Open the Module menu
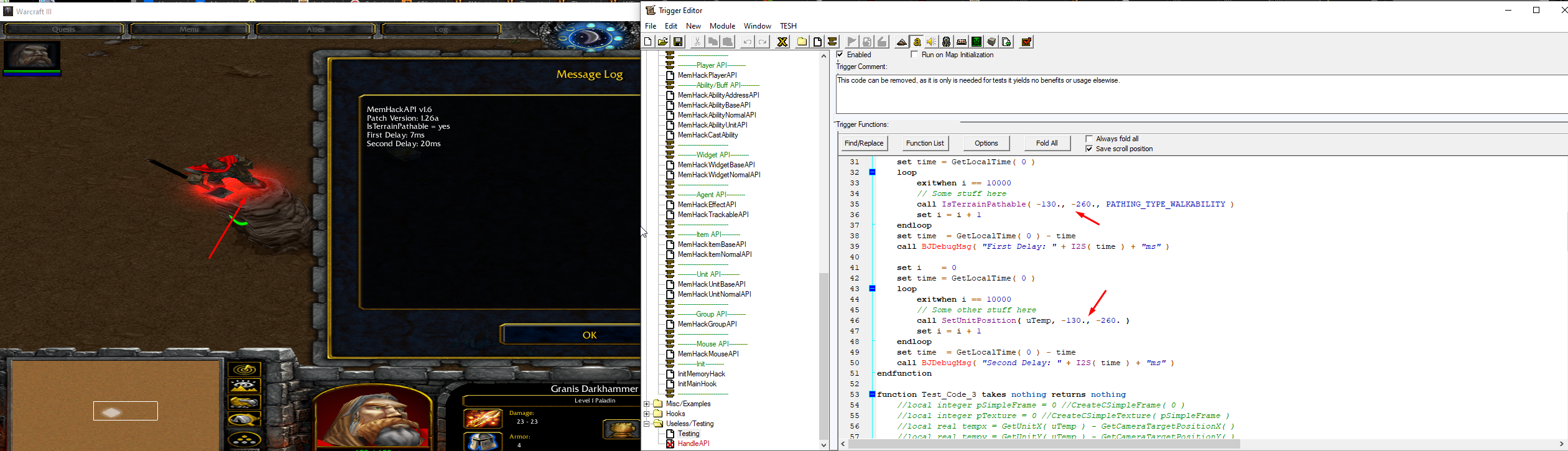 point(722,26)
